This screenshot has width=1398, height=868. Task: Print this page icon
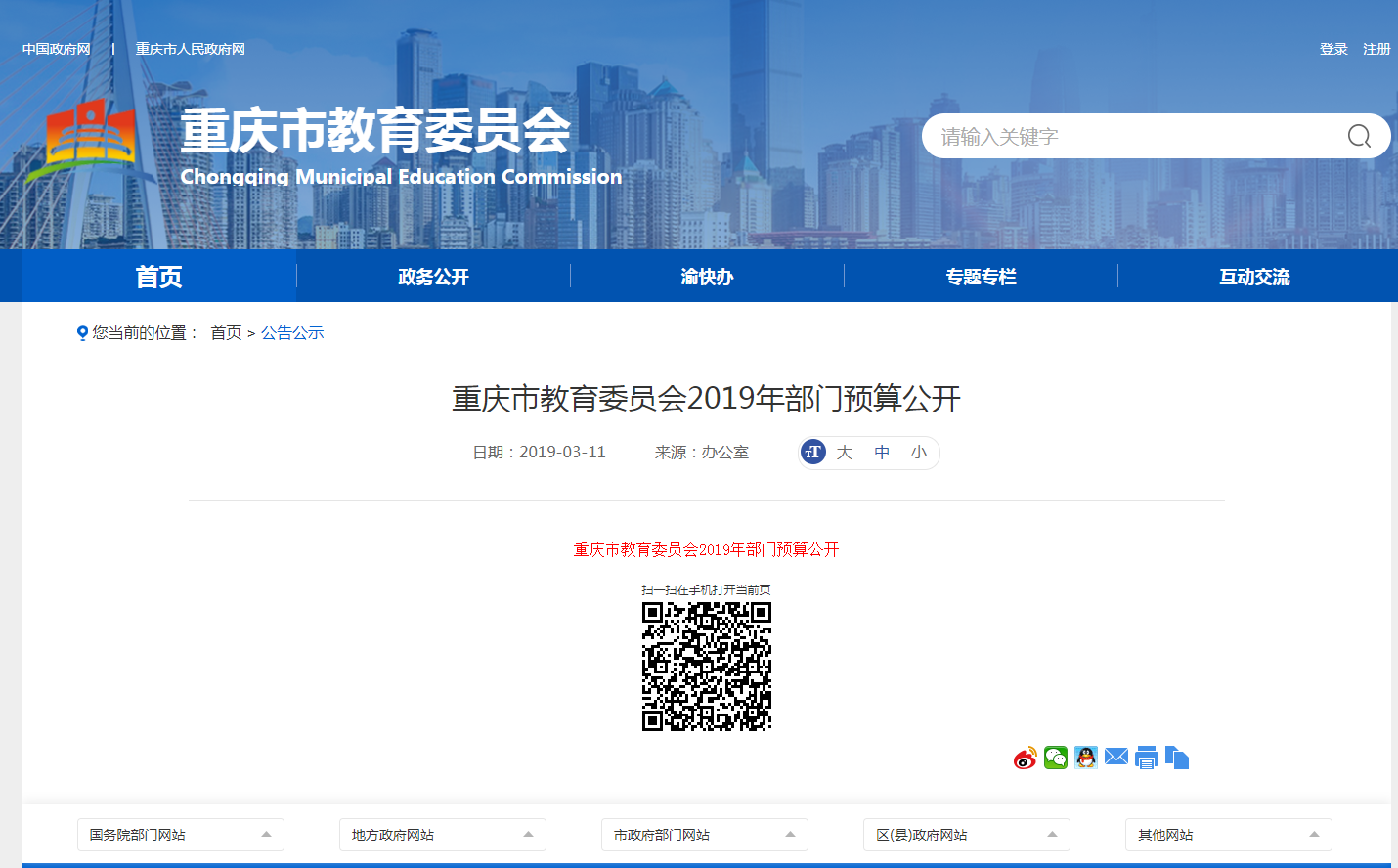1147,758
